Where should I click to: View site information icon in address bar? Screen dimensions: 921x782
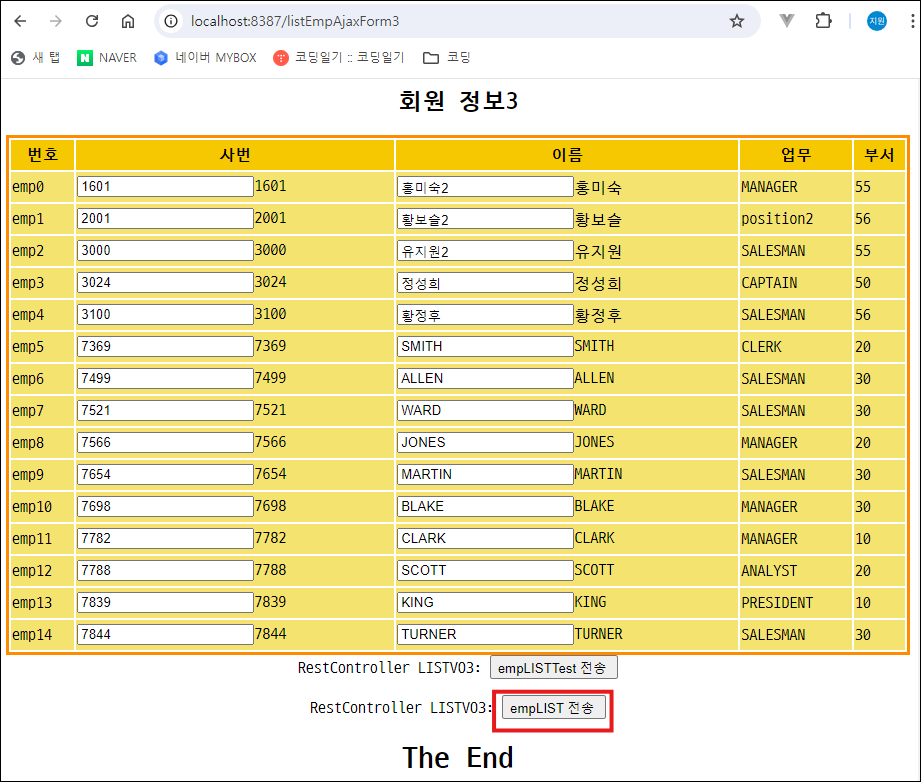(x=171, y=21)
